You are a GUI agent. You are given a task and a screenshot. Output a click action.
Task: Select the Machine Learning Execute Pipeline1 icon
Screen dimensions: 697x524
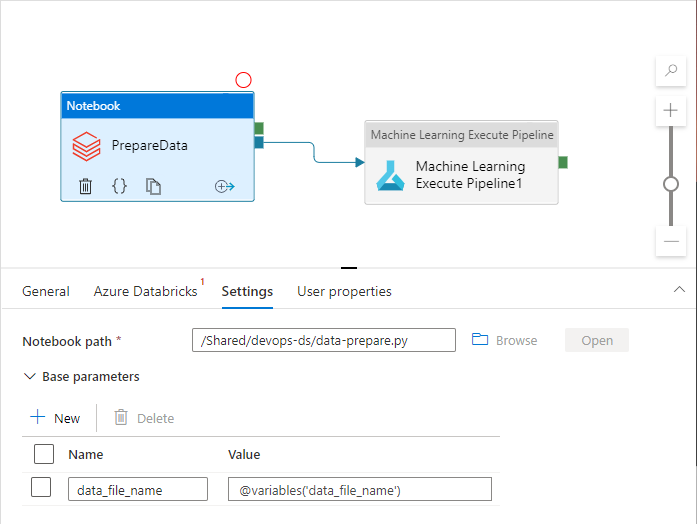(390, 174)
